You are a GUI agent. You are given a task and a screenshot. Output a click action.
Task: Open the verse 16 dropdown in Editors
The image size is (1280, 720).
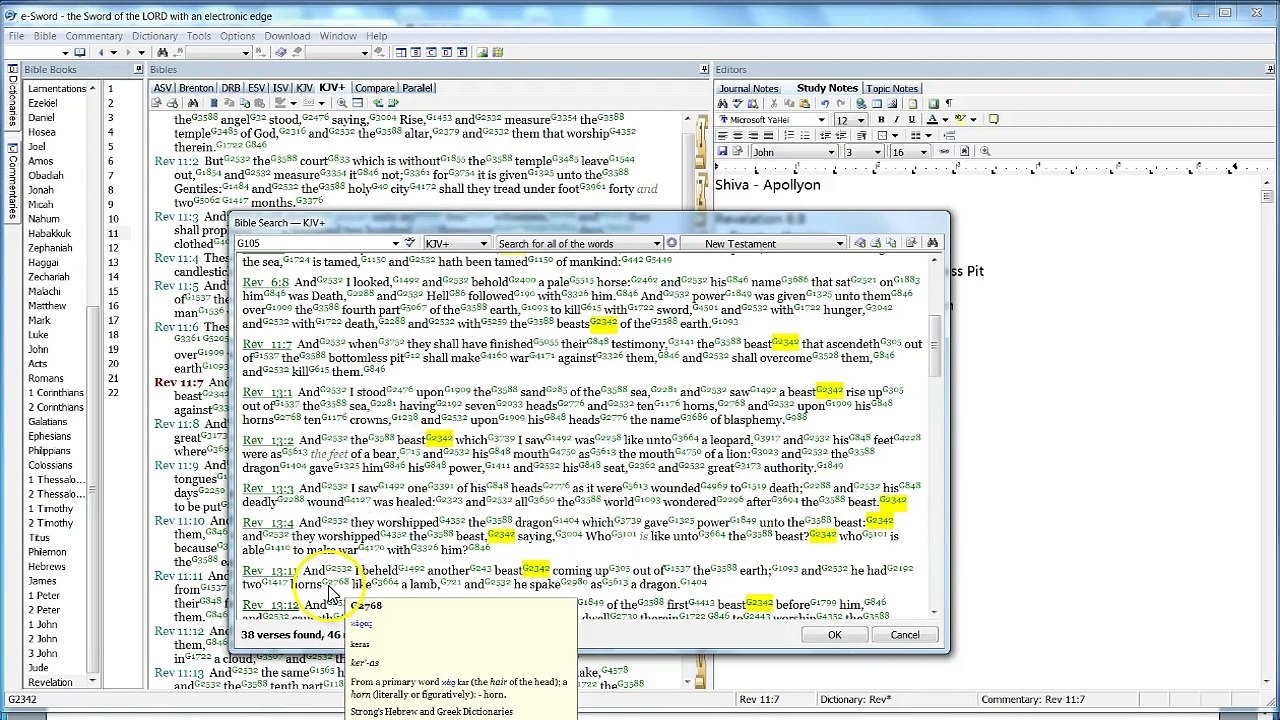point(923,152)
